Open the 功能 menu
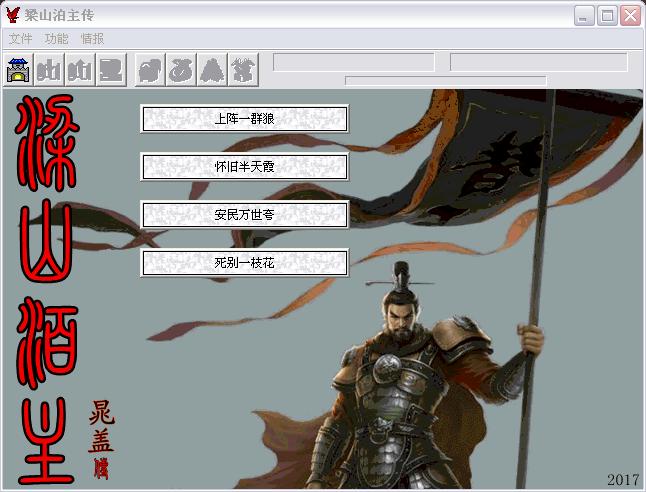 coord(57,39)
